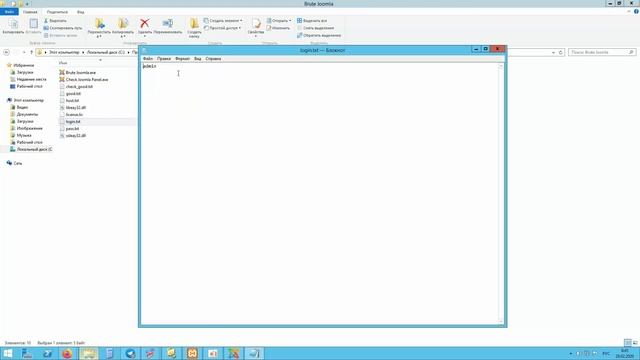Open Рабочий стол under Избранное
Viewport: 640px width, 360px height.
(26, 86)
